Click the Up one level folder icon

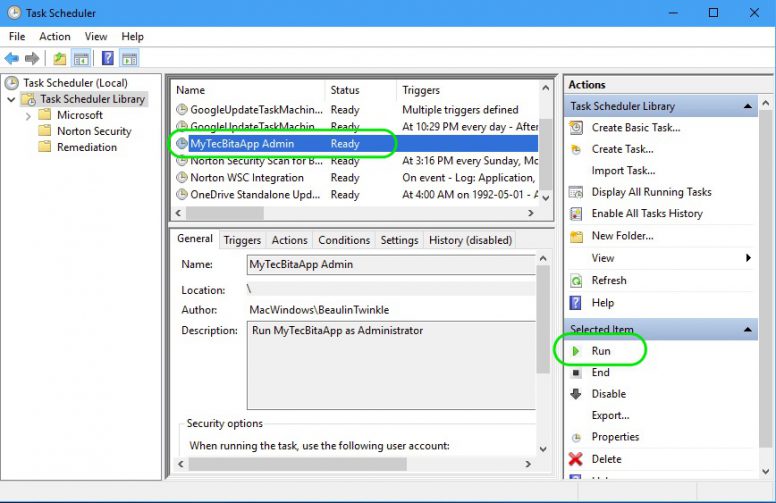coord(59,58)
